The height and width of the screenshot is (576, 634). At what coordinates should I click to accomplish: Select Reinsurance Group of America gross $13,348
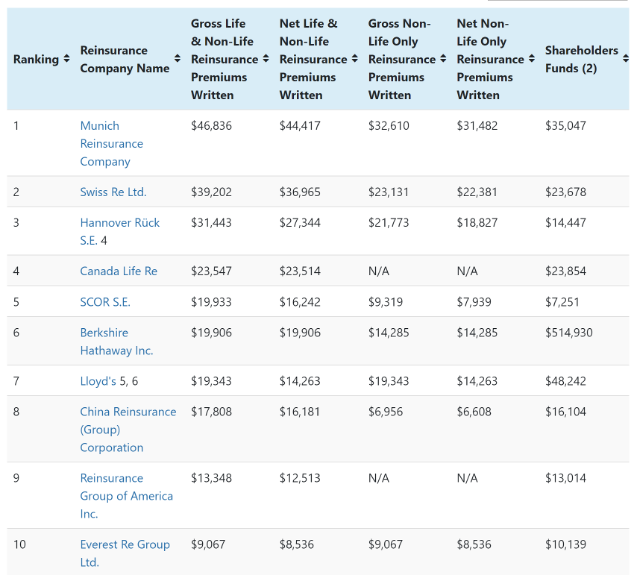(x=211, y=478)
